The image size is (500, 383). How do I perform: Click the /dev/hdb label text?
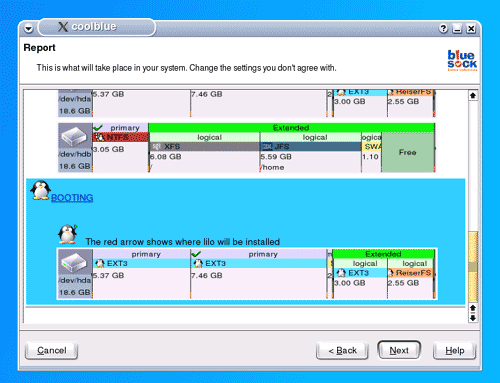[x=75, y=154]
